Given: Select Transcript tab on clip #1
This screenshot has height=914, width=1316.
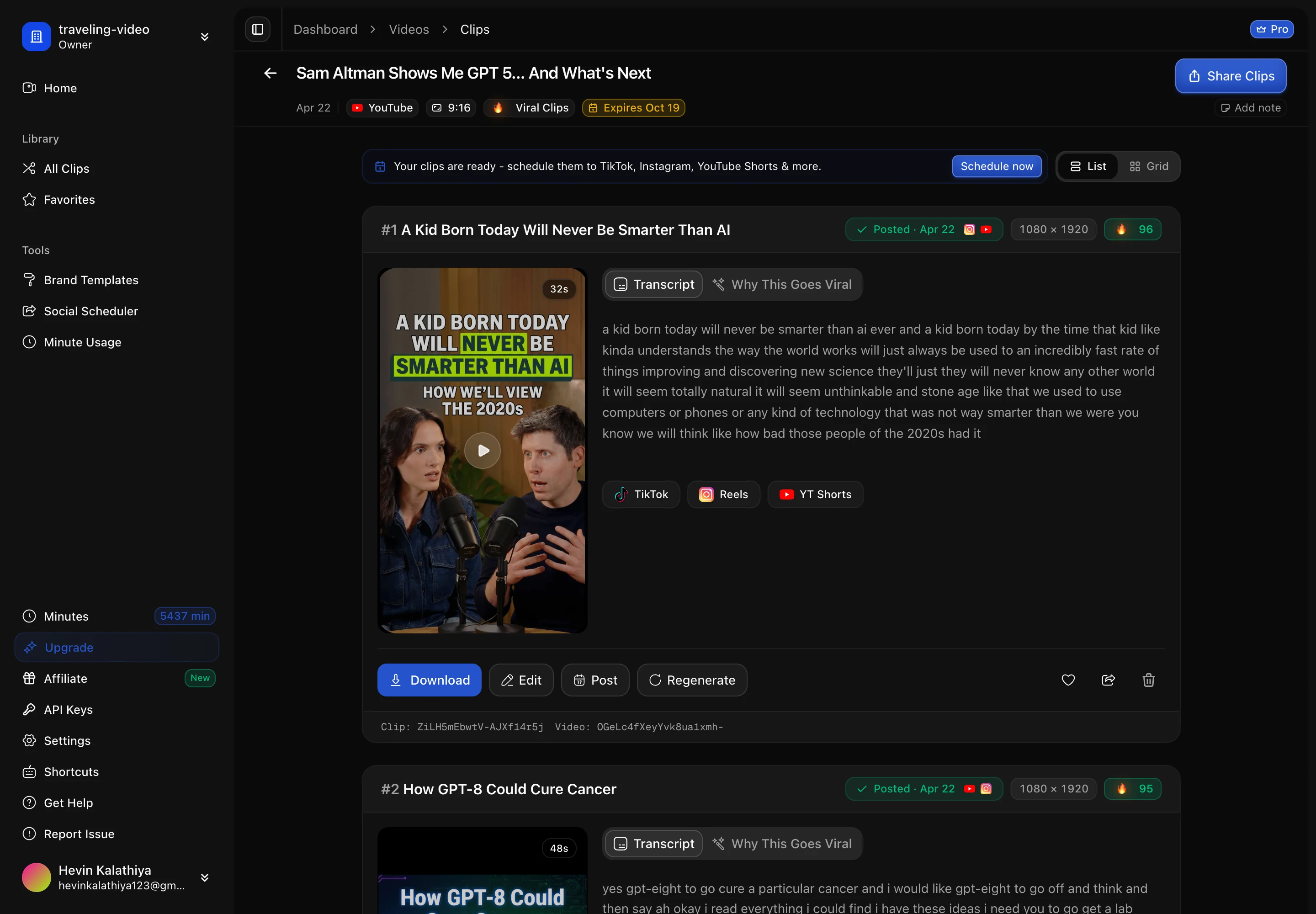Looking at the screenshot, I should 653,284.
